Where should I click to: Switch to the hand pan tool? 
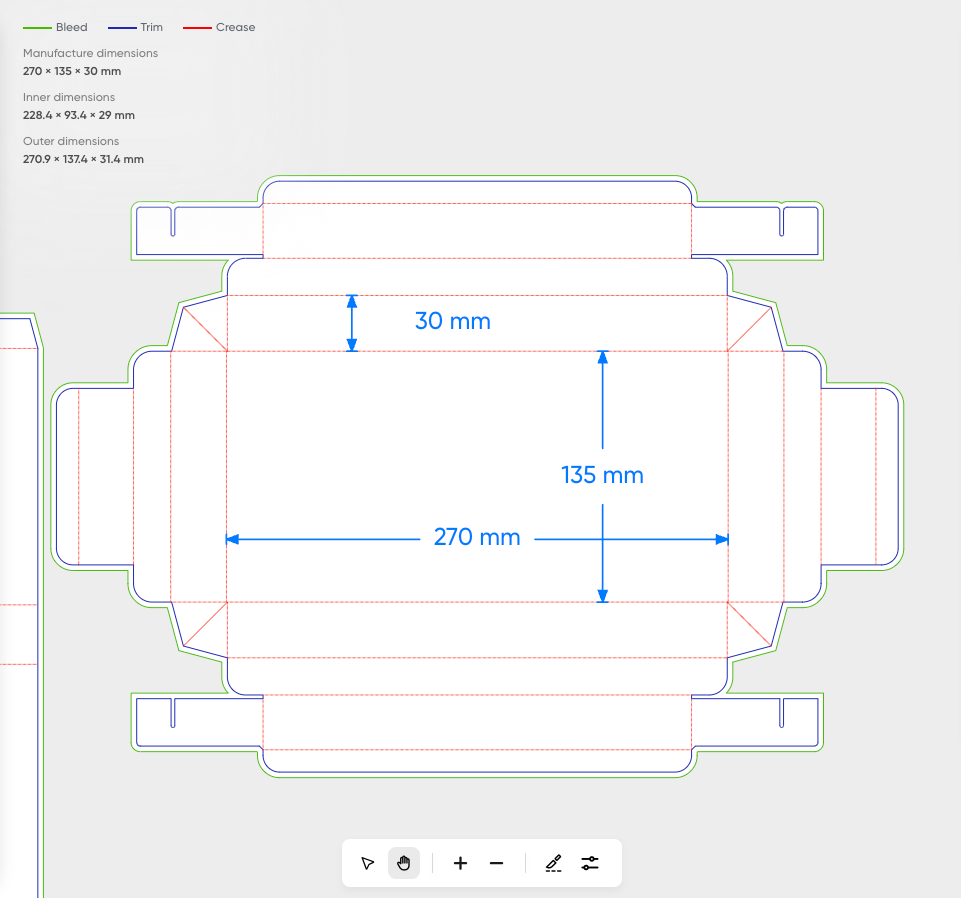(x=404, y=863)
